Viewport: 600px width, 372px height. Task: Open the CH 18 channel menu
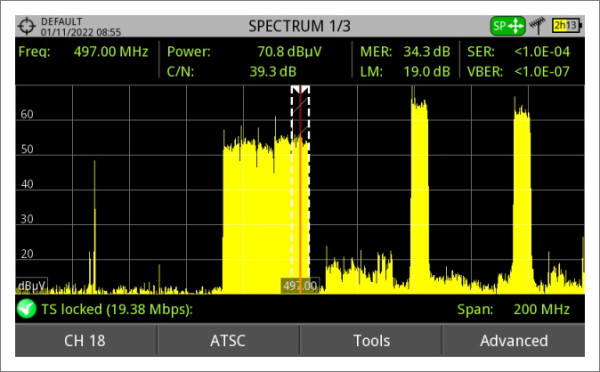click(x=85, y=341)
